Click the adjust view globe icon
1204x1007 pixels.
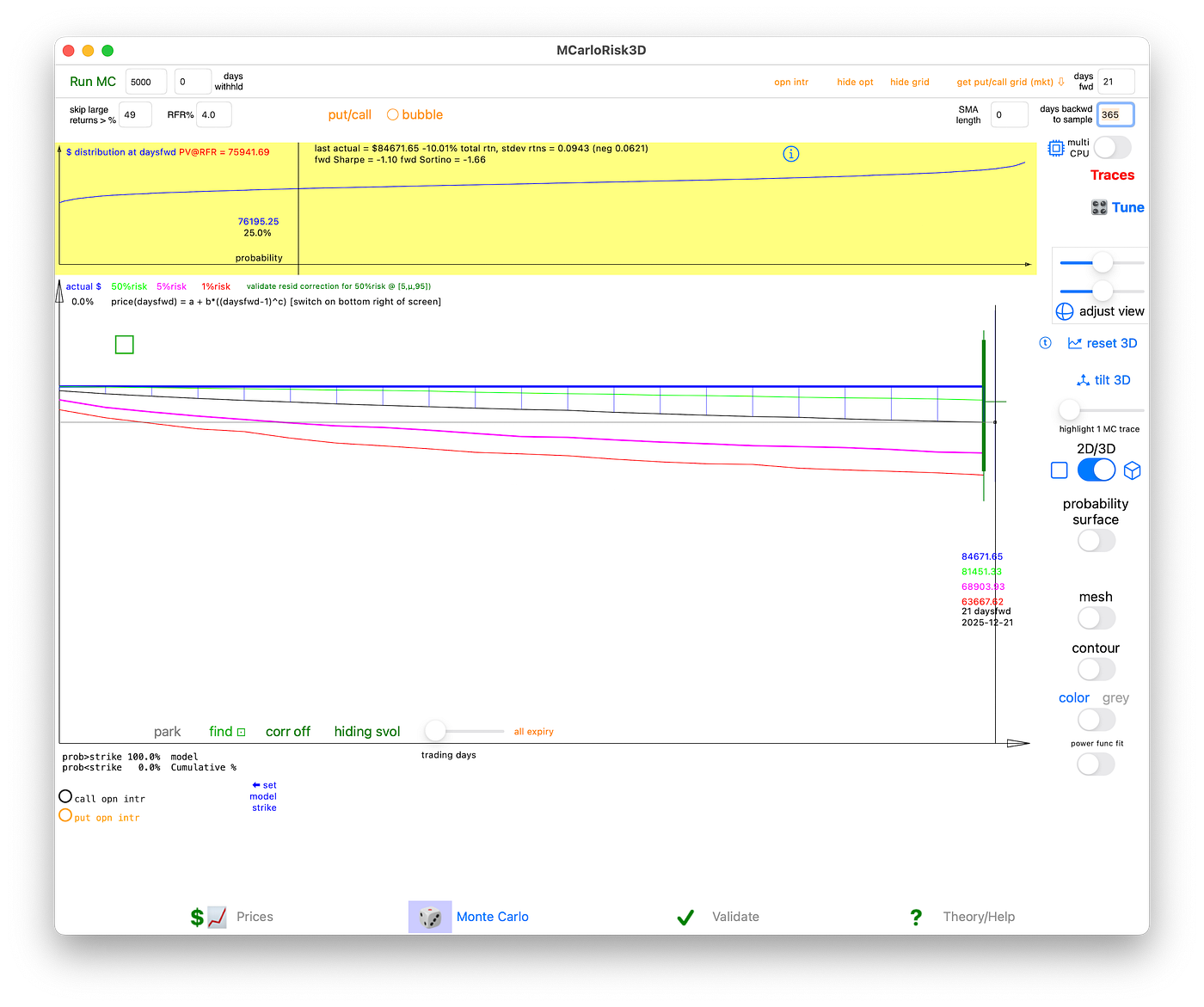(x=1065, y=311)
